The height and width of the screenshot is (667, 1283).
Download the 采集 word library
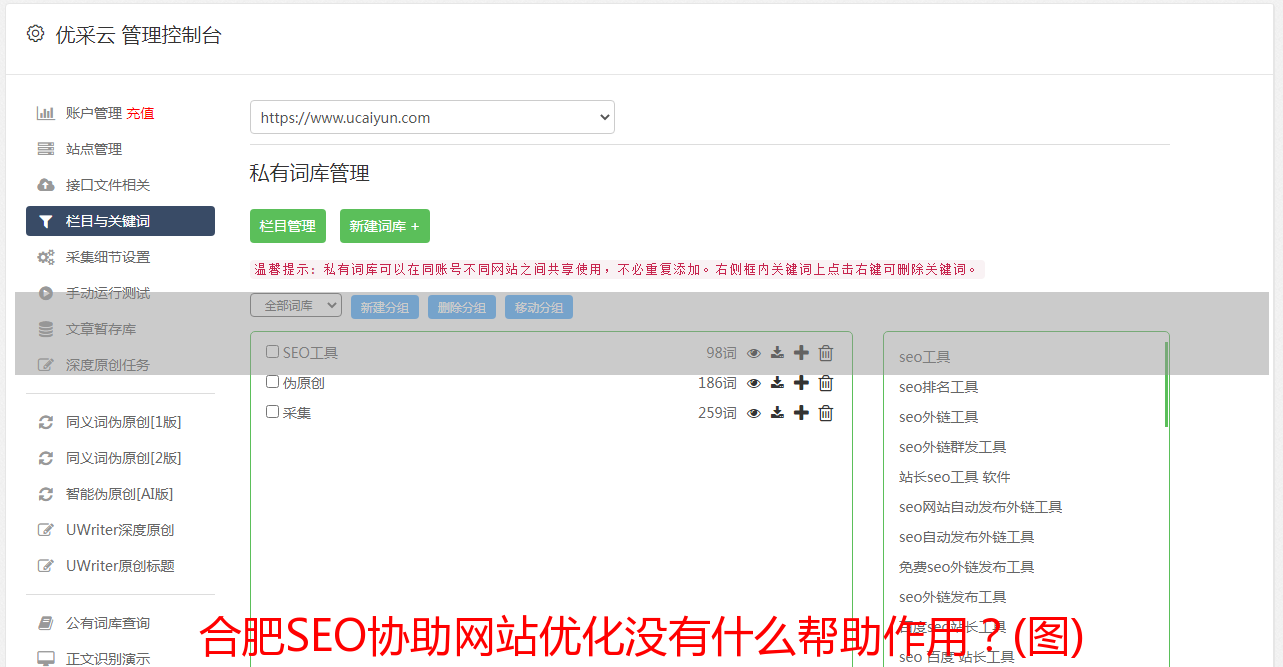777,413
